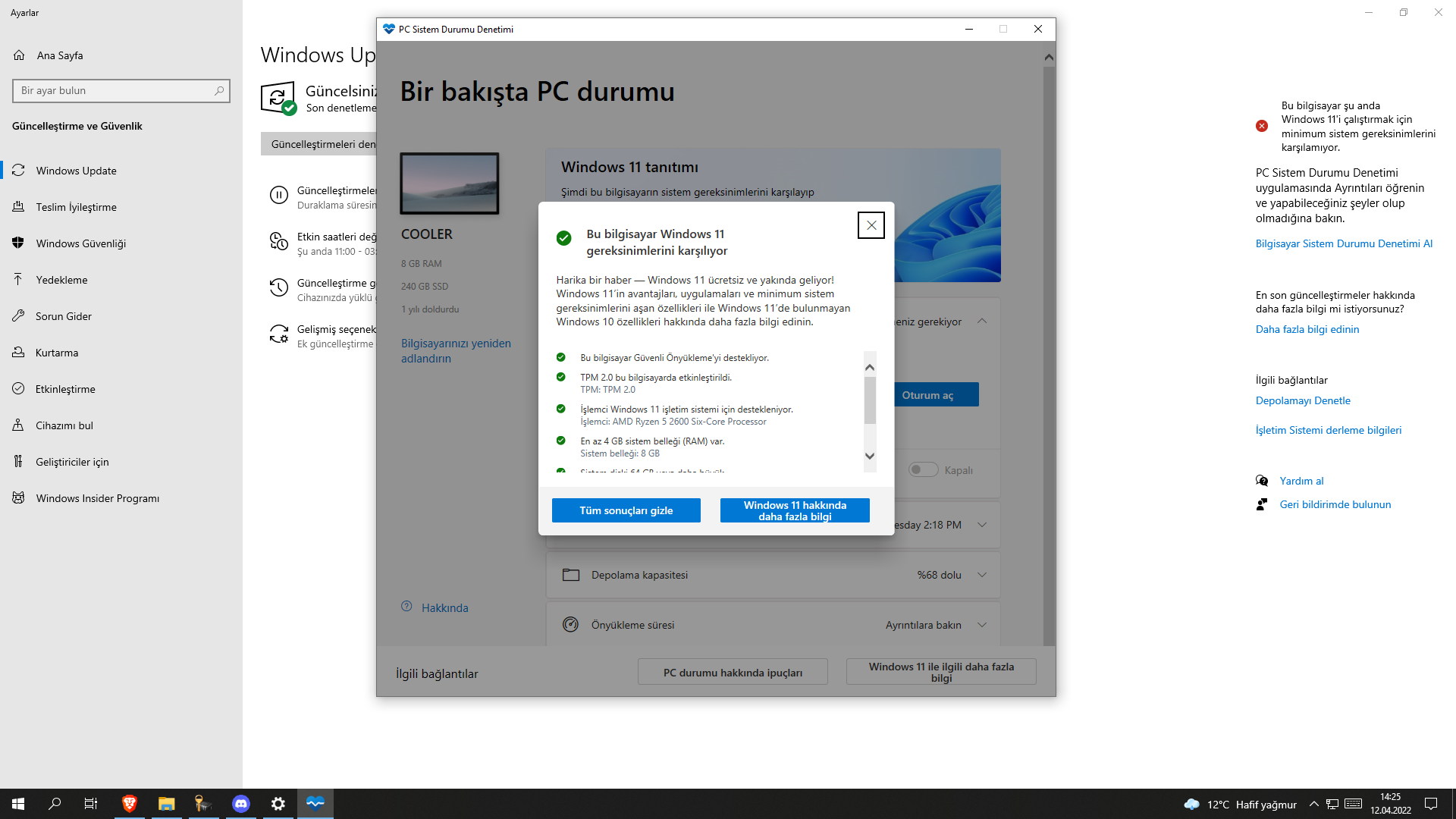Open the notification center icon

(1431, 804)
